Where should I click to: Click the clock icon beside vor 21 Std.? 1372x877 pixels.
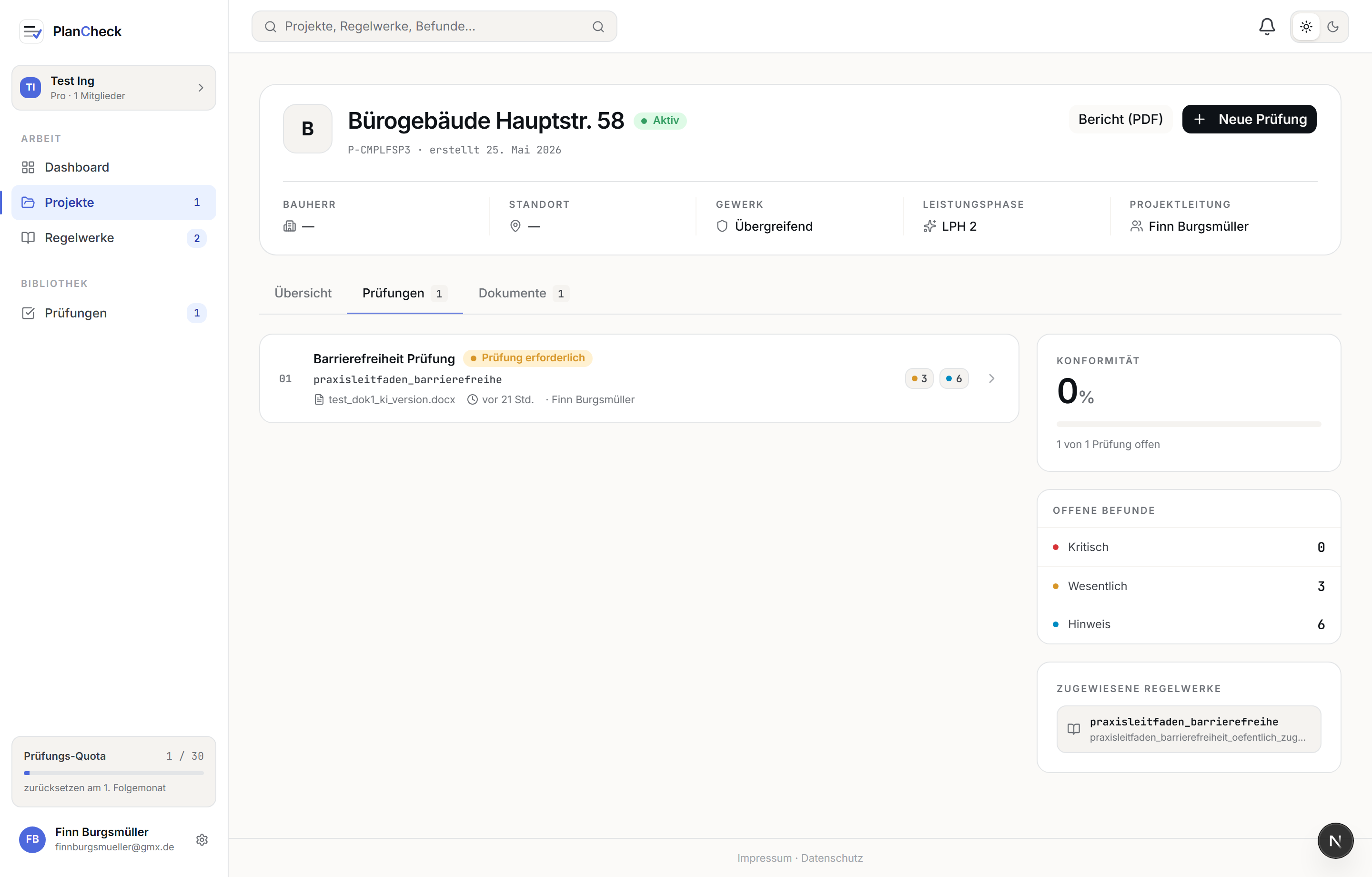pos(472,400)
